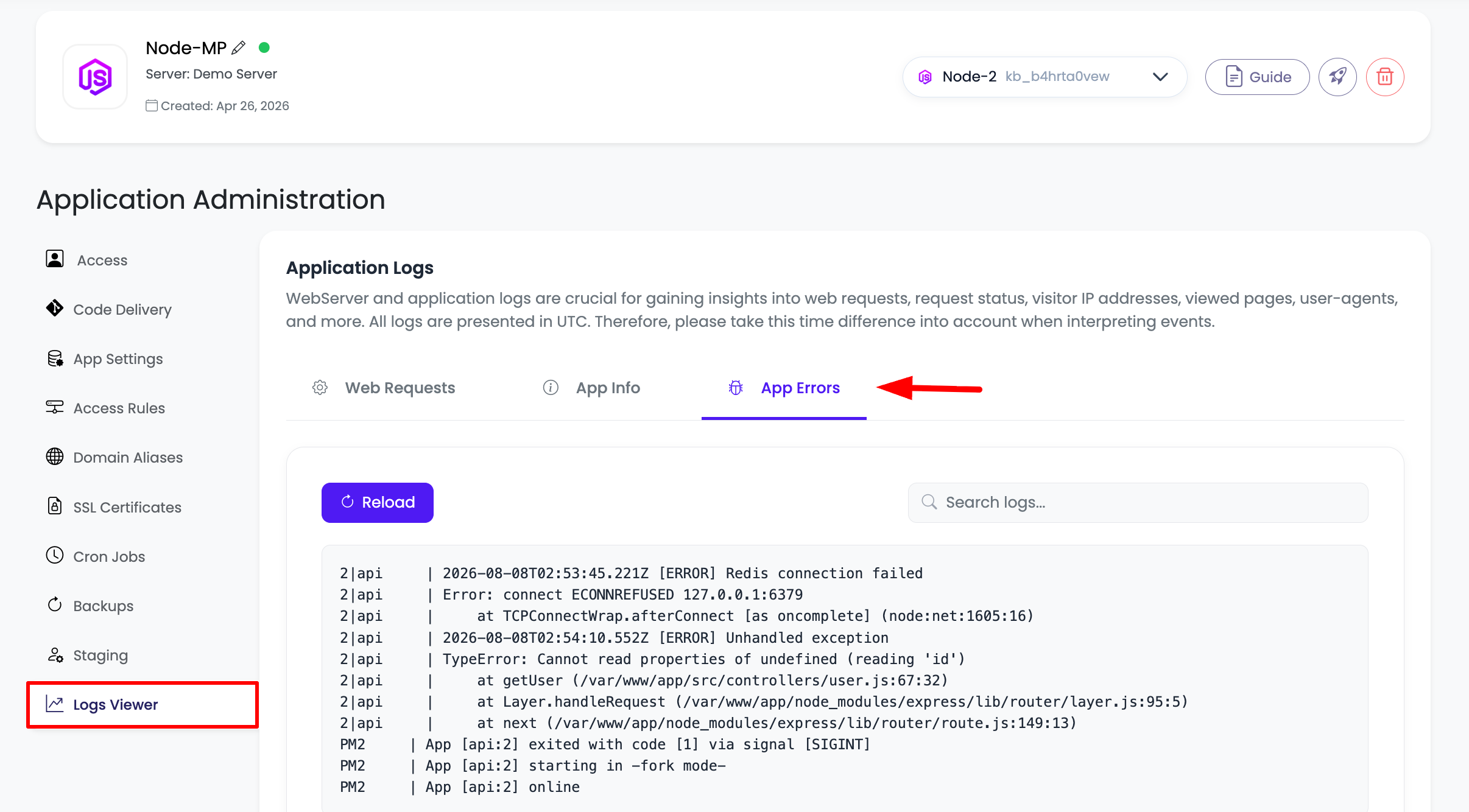The image size is (1469, 812).
Task: Click the calendar icon beside Created date
Action: tap(152, 105)
